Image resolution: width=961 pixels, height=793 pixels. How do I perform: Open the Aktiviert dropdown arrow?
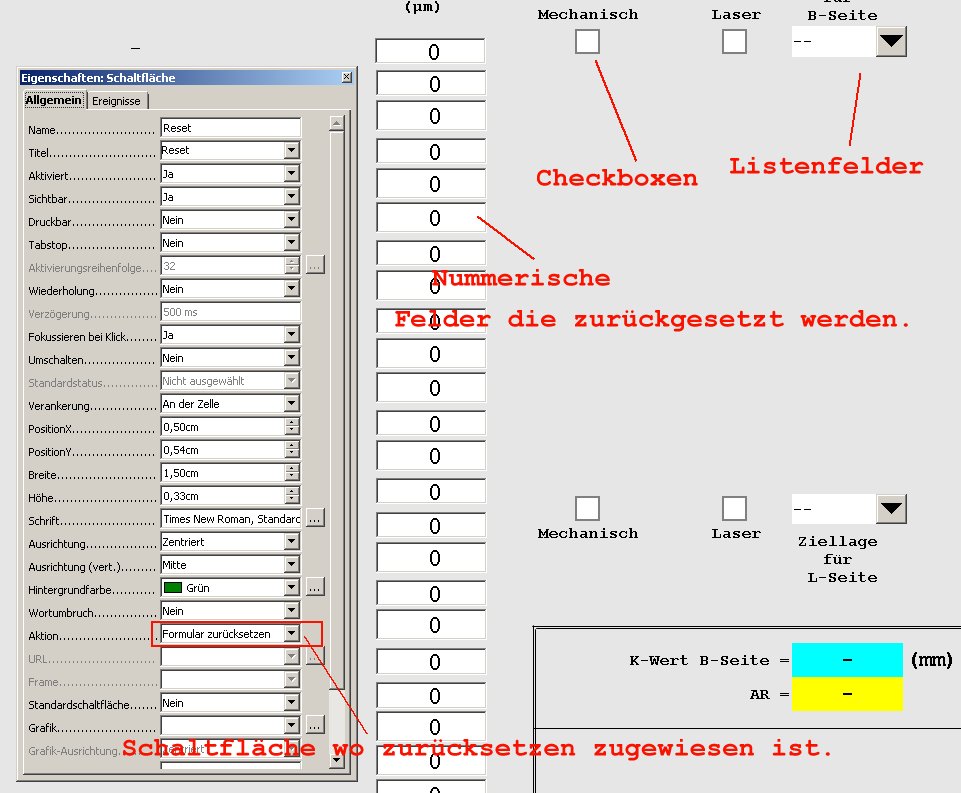pyautogui.click(x=292, y=174)
